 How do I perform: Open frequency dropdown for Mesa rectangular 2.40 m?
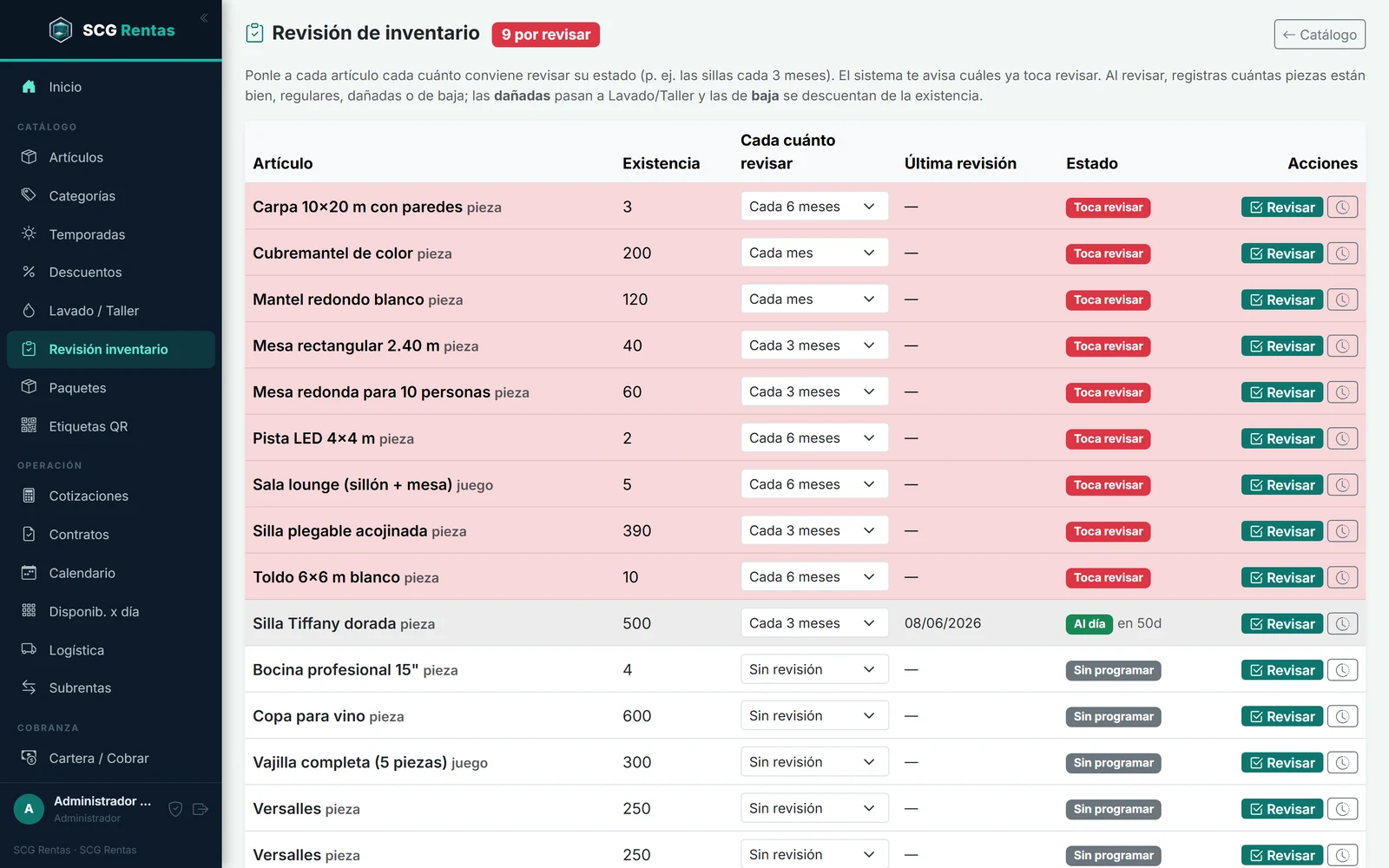pyautogui.click(x=814, y=345)
